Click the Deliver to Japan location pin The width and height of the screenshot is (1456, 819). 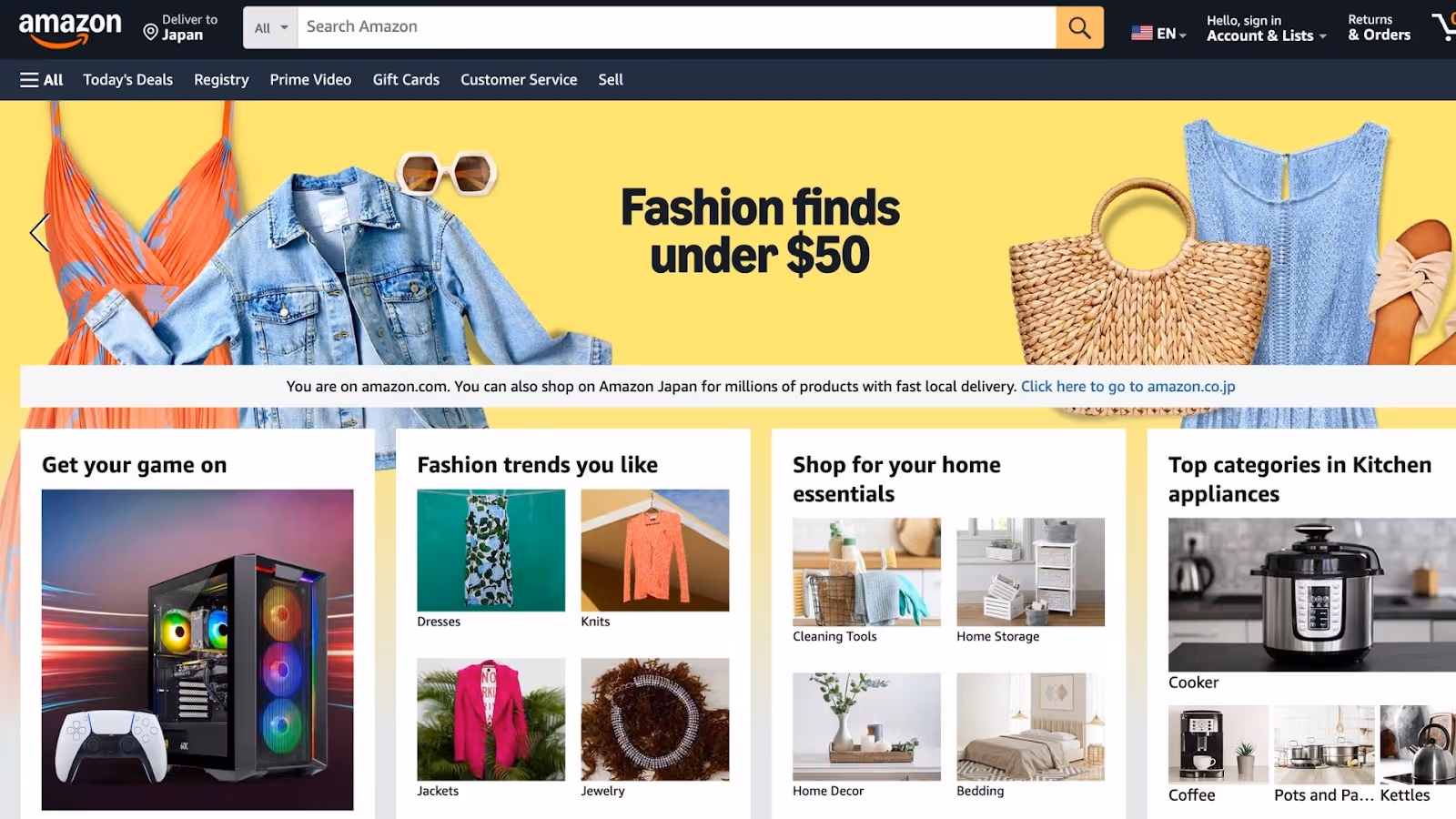(x=150, y=33)
